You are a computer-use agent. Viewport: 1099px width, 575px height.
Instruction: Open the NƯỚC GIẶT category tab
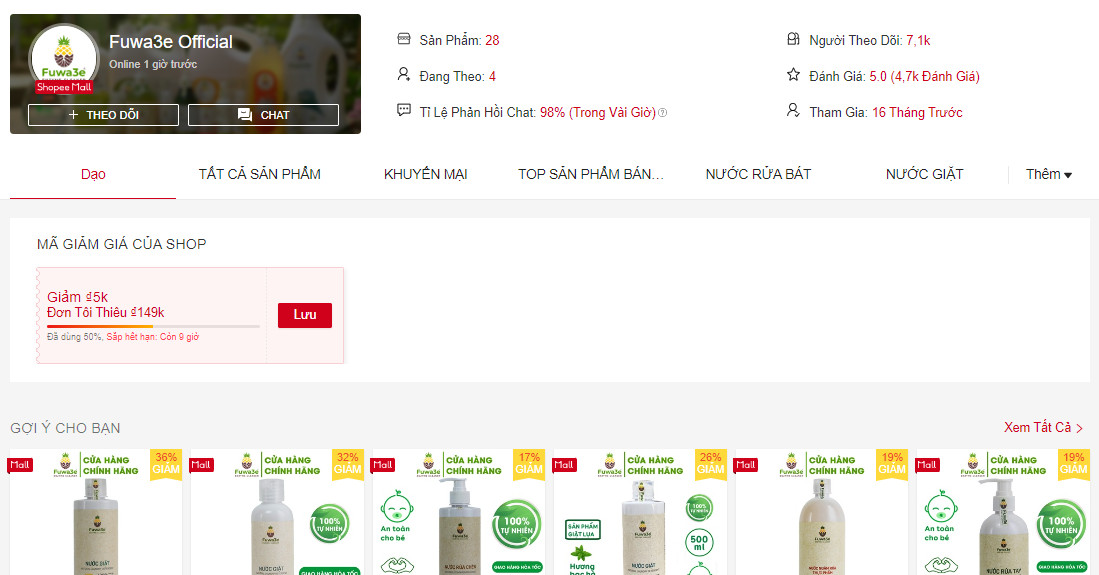click(x=924, y=175)
